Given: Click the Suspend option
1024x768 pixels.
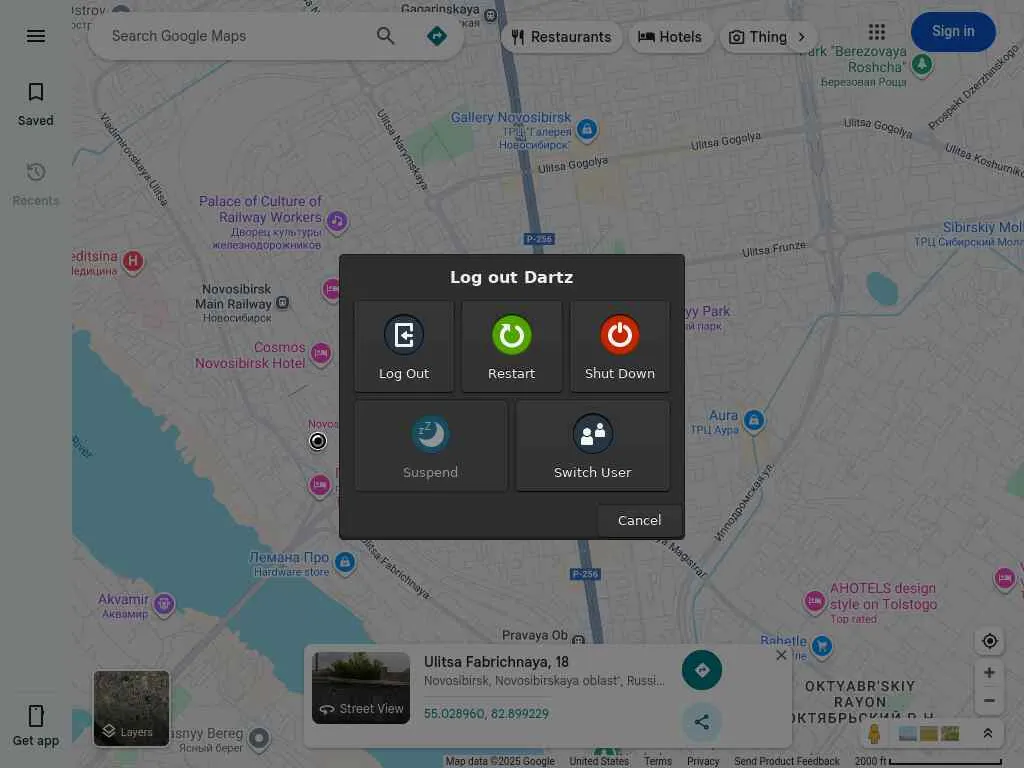Looking at the screenshot, I should 430,446.
